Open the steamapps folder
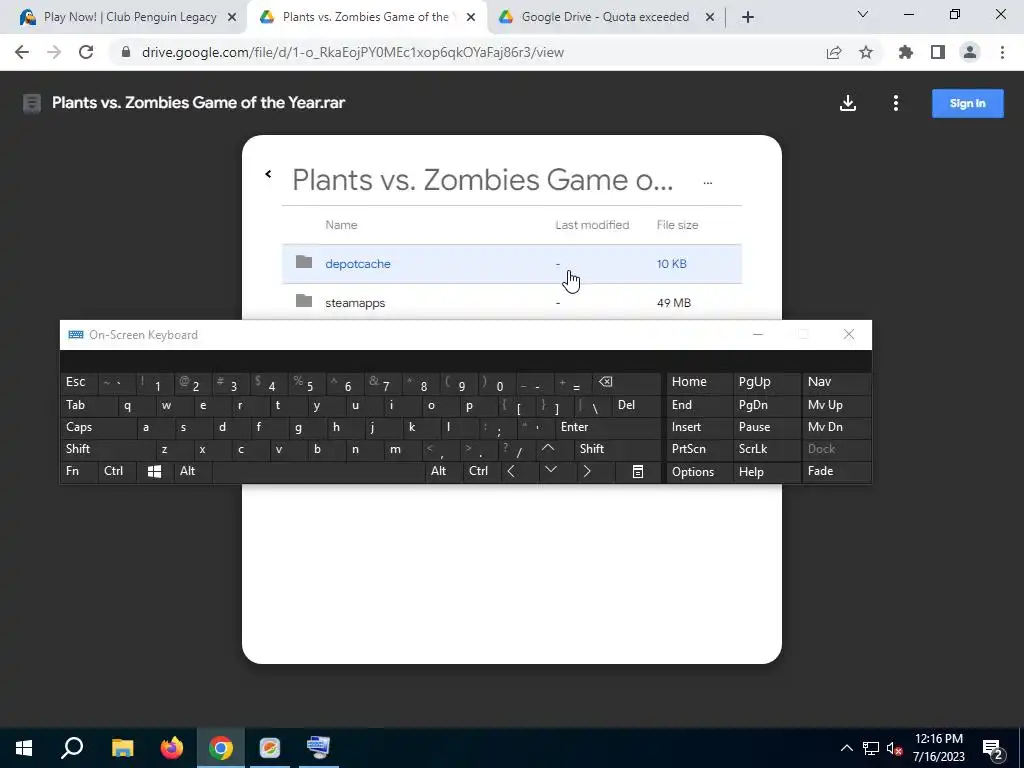 coord(511,302)
